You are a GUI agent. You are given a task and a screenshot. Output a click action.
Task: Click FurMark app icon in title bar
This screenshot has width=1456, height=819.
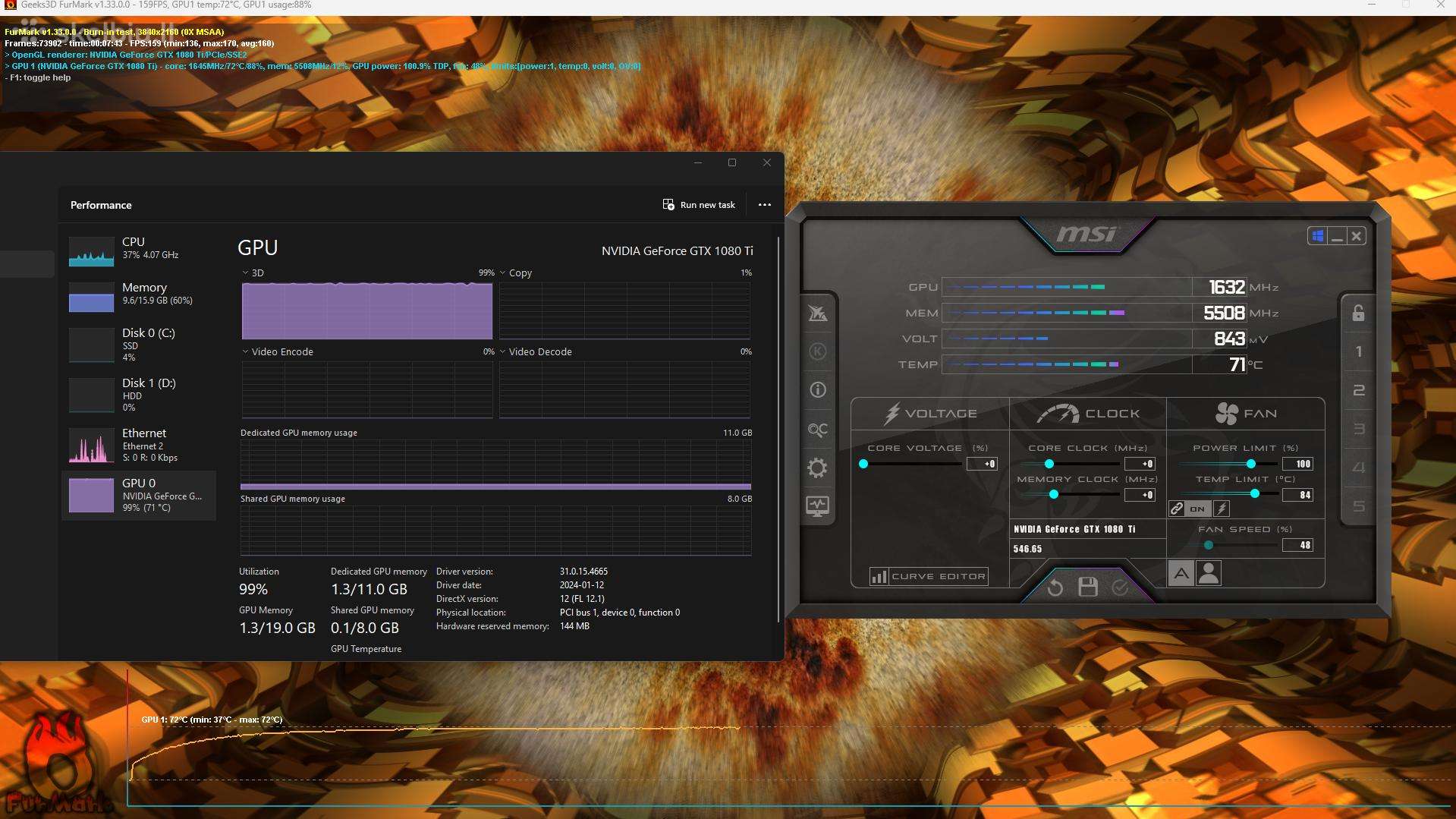[x=10, y=5]
